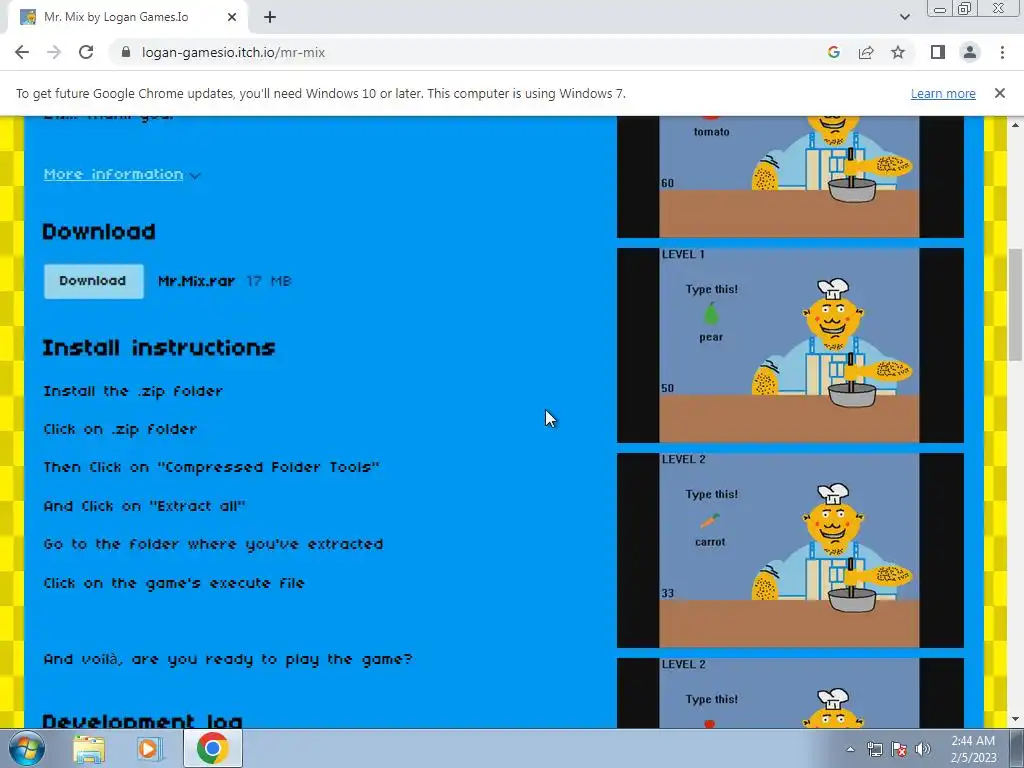Click the Extract all instruction line
This screenshot has width=1024, height=768.
[x=144, y=506]
